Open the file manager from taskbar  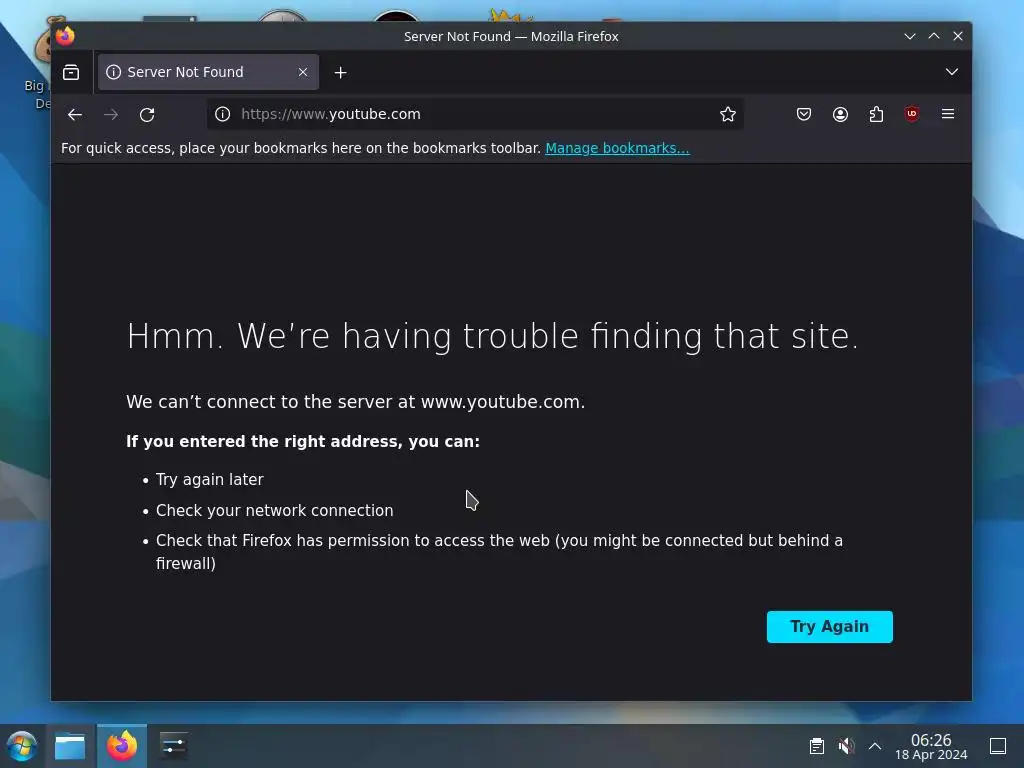point(70,746)
